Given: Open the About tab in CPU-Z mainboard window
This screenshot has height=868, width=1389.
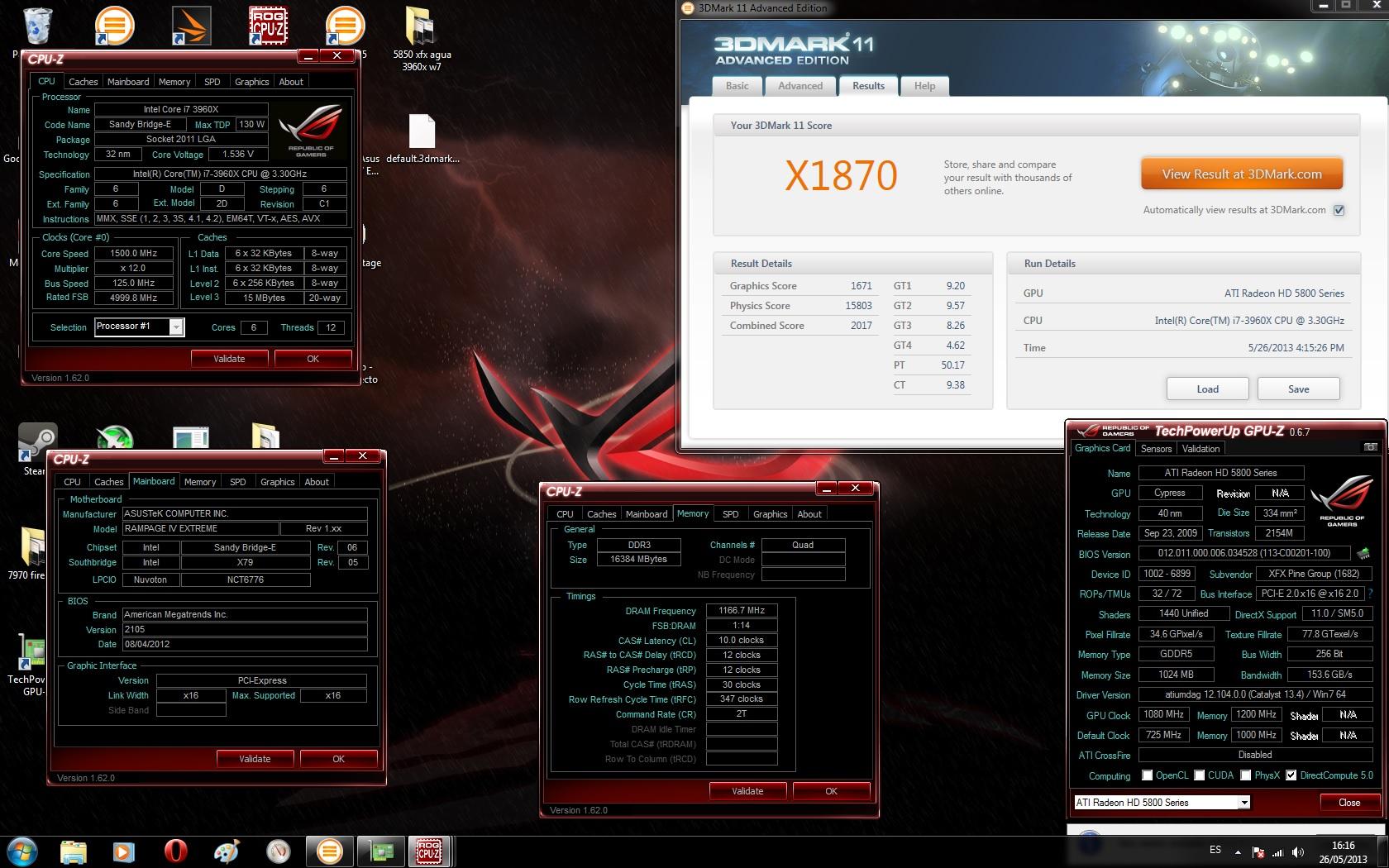Looking at the screenshot, I should pos(317,482).
